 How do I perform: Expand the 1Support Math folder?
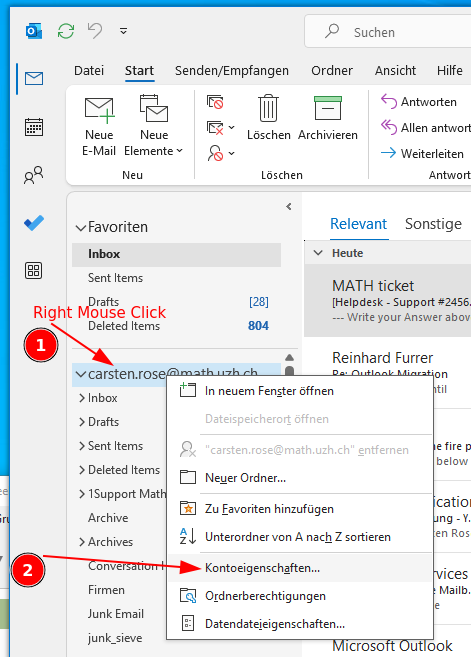pyautogui.click(x=82, y=494)
